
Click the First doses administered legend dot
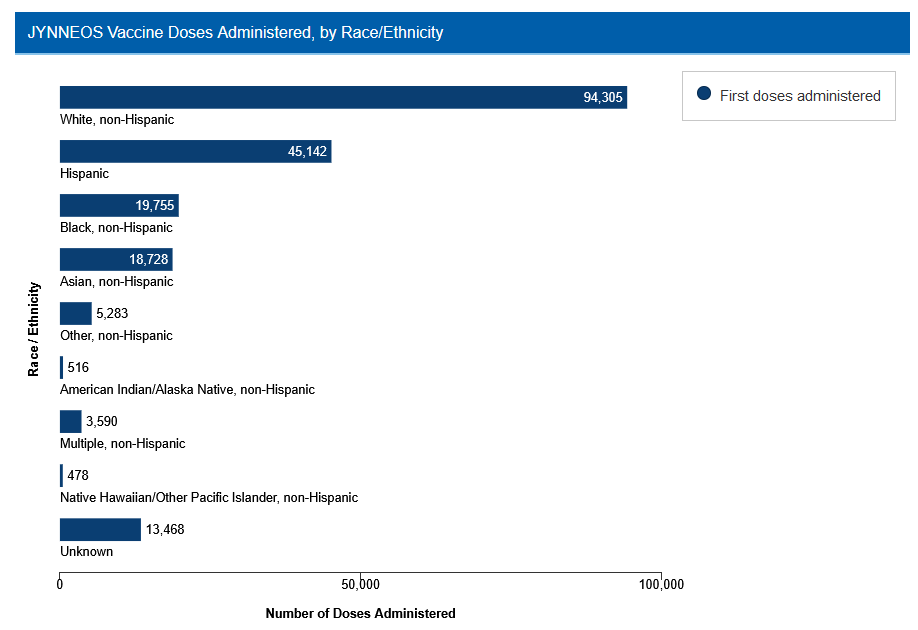[704, 93]
